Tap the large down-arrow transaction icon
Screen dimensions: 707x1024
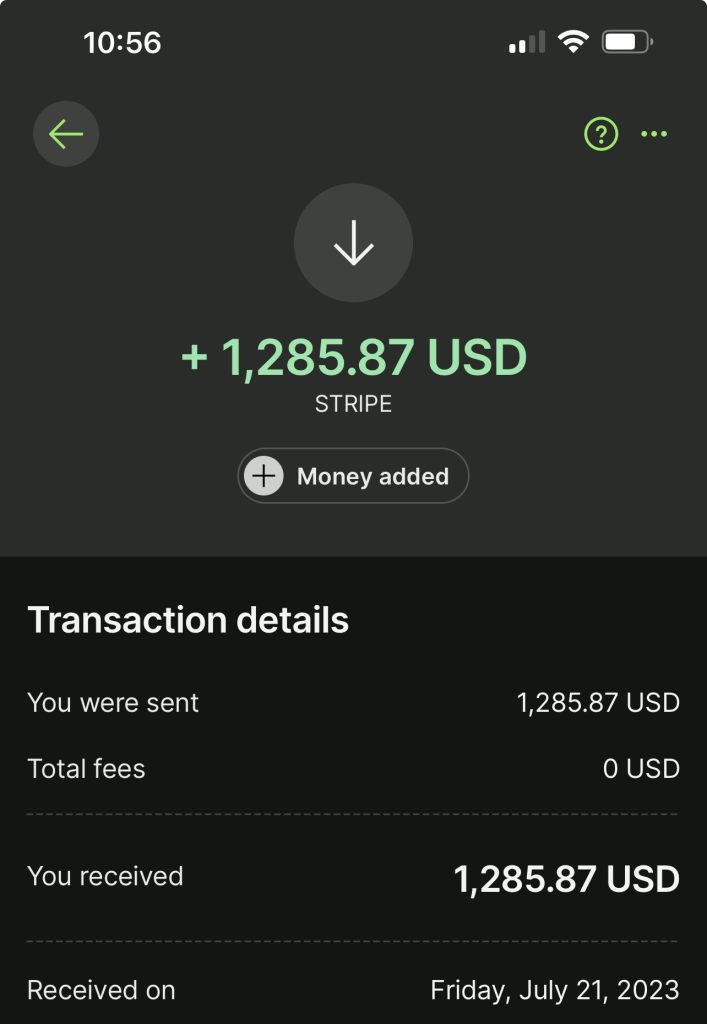[x=353, y=243]
